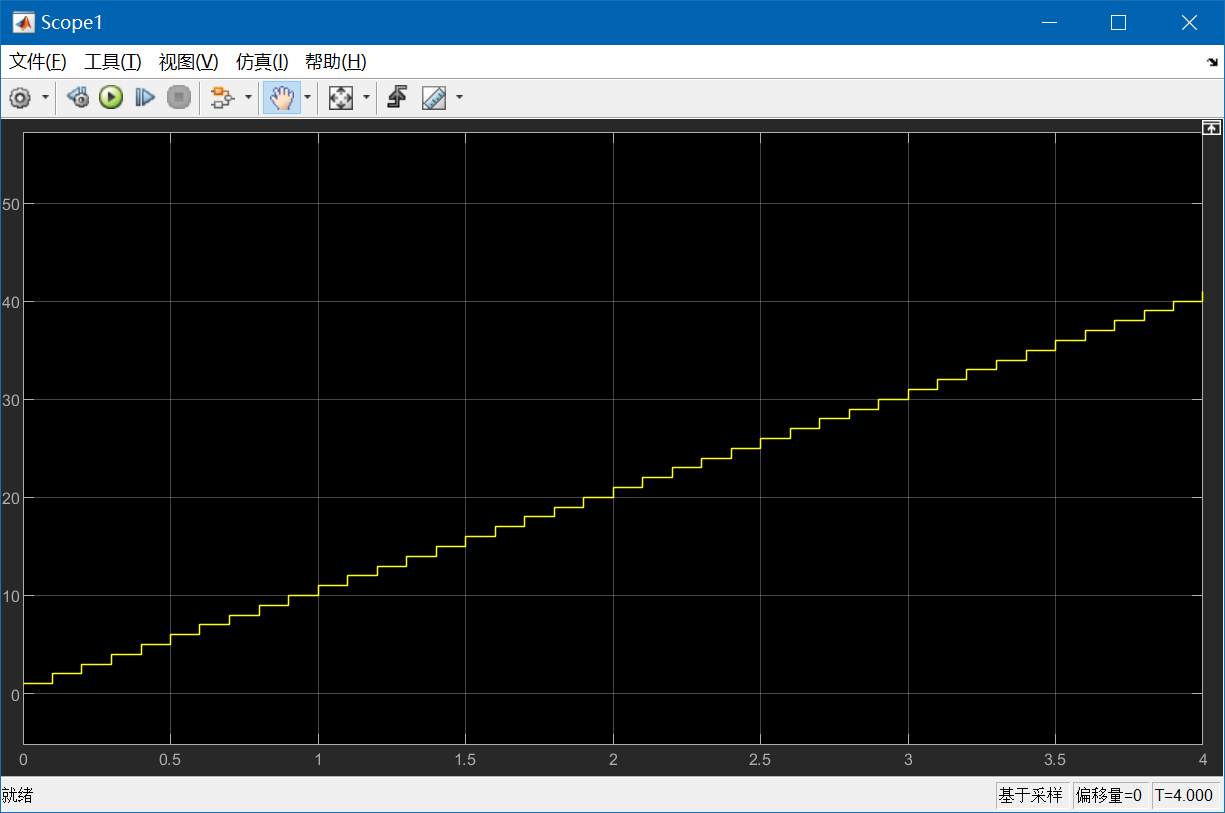
Task: Open the 帮助(H) menu
Action: [x=336, y=62]
